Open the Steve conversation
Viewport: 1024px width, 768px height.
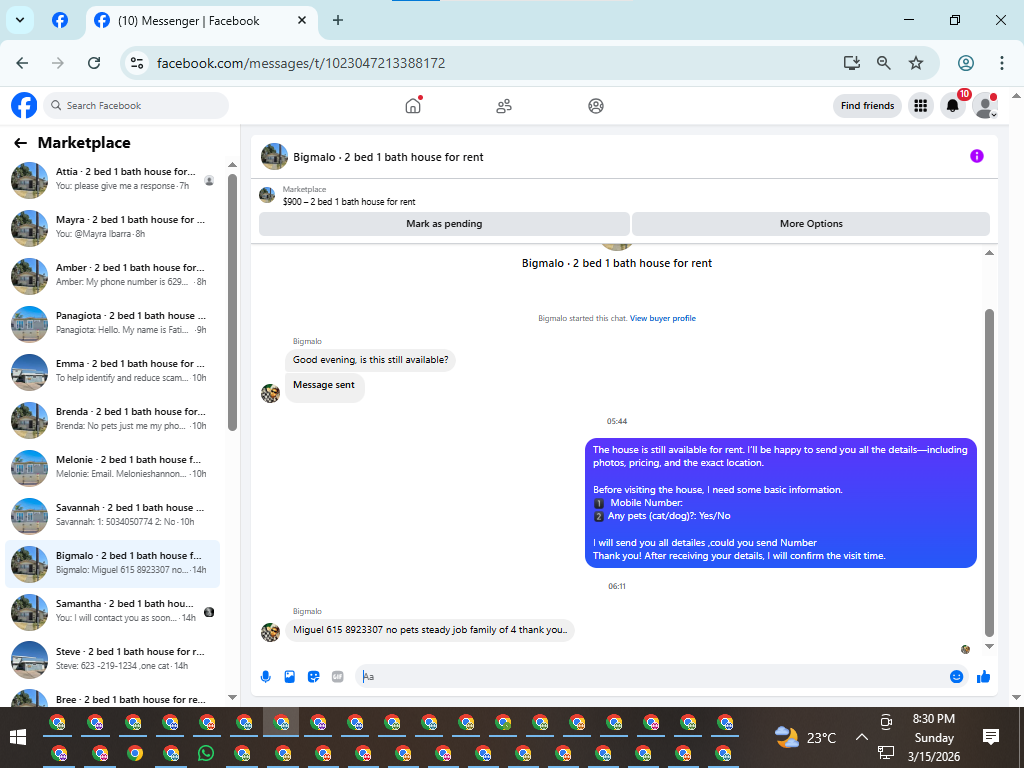[112, 660]
